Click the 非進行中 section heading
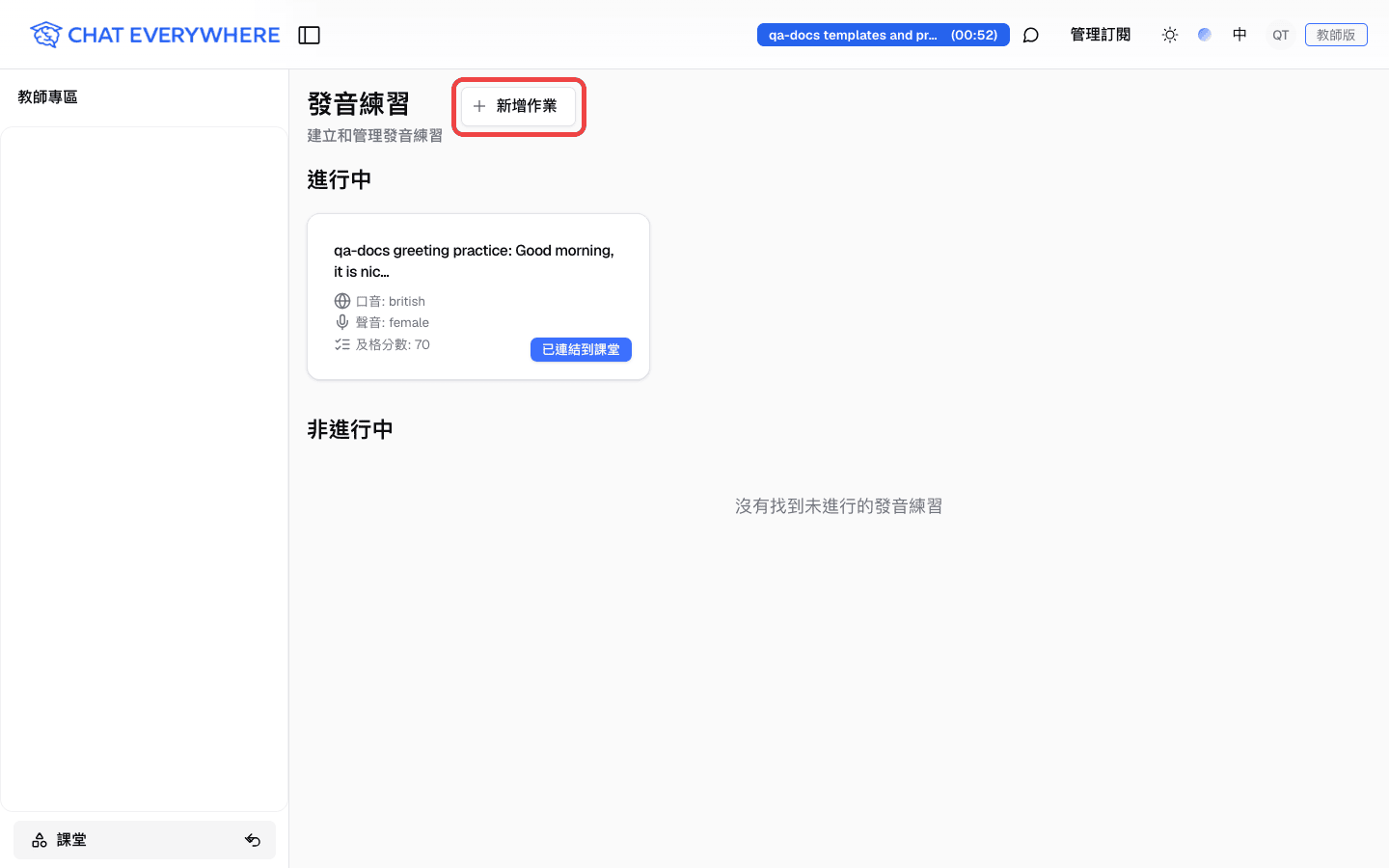1389x868 pixels. (x=350, y=429)
